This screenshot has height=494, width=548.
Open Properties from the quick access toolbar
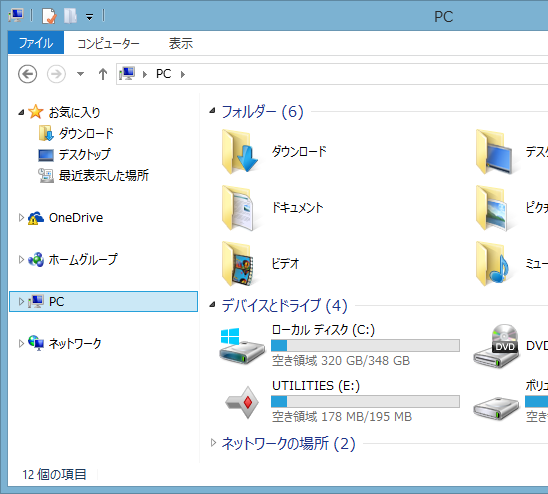tap(49, 16)
